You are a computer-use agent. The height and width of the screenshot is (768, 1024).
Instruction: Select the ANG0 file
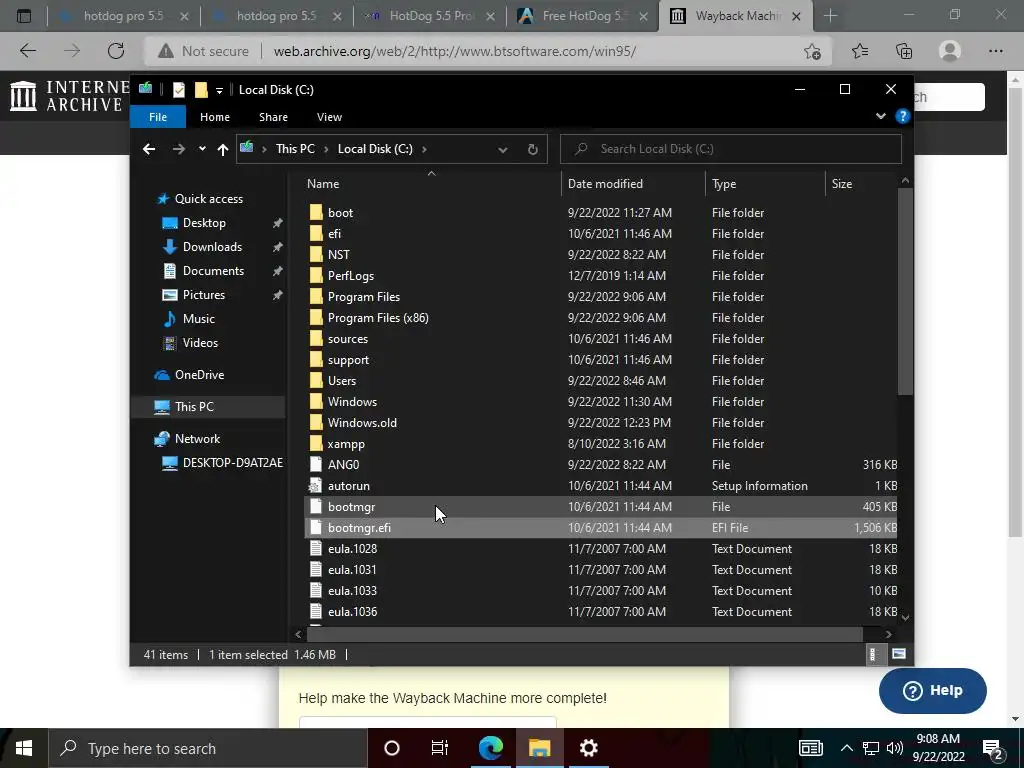pyautogui.click(x=344, y=465)
